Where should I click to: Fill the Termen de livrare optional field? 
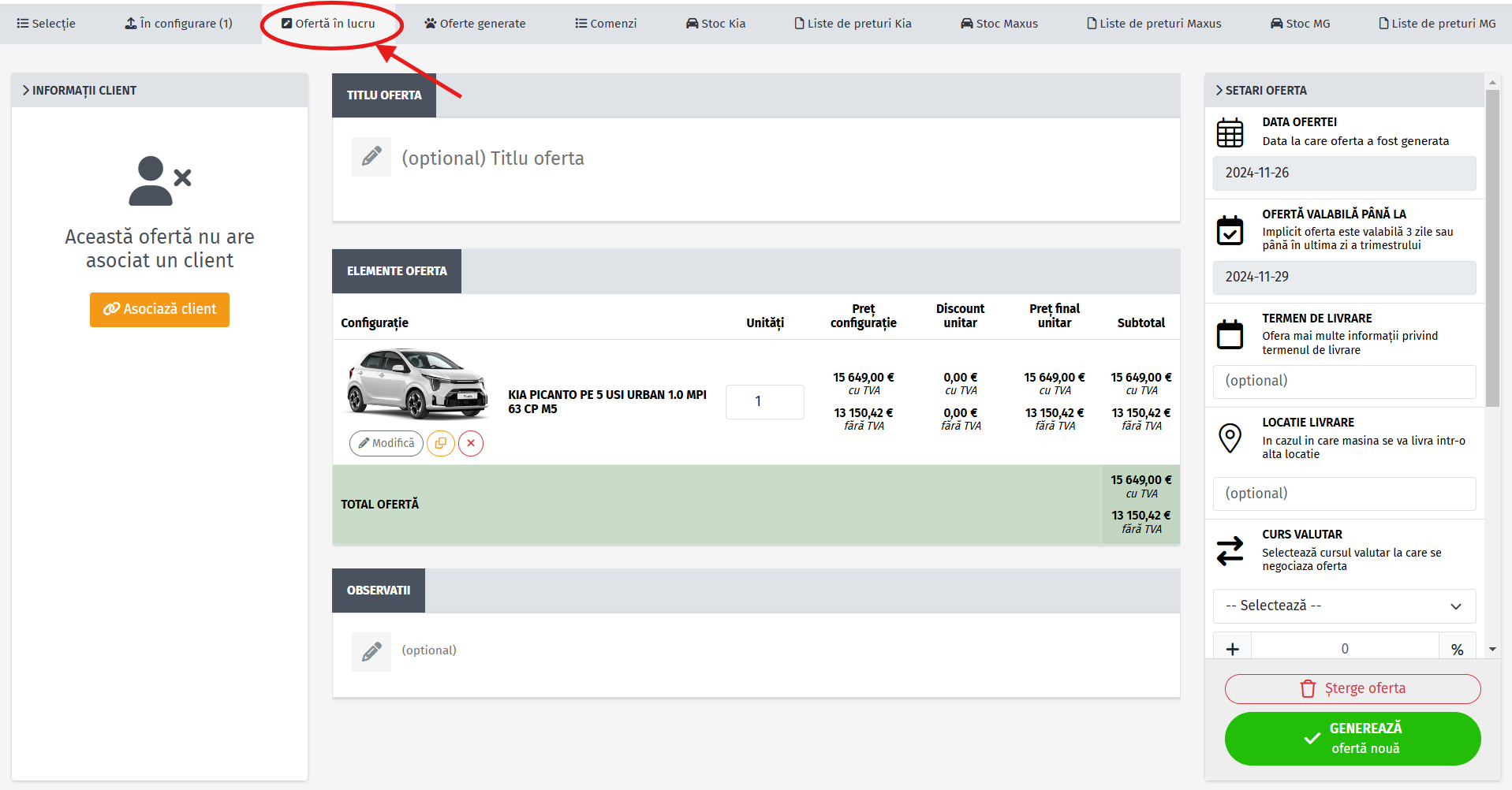pos(1344,382)
